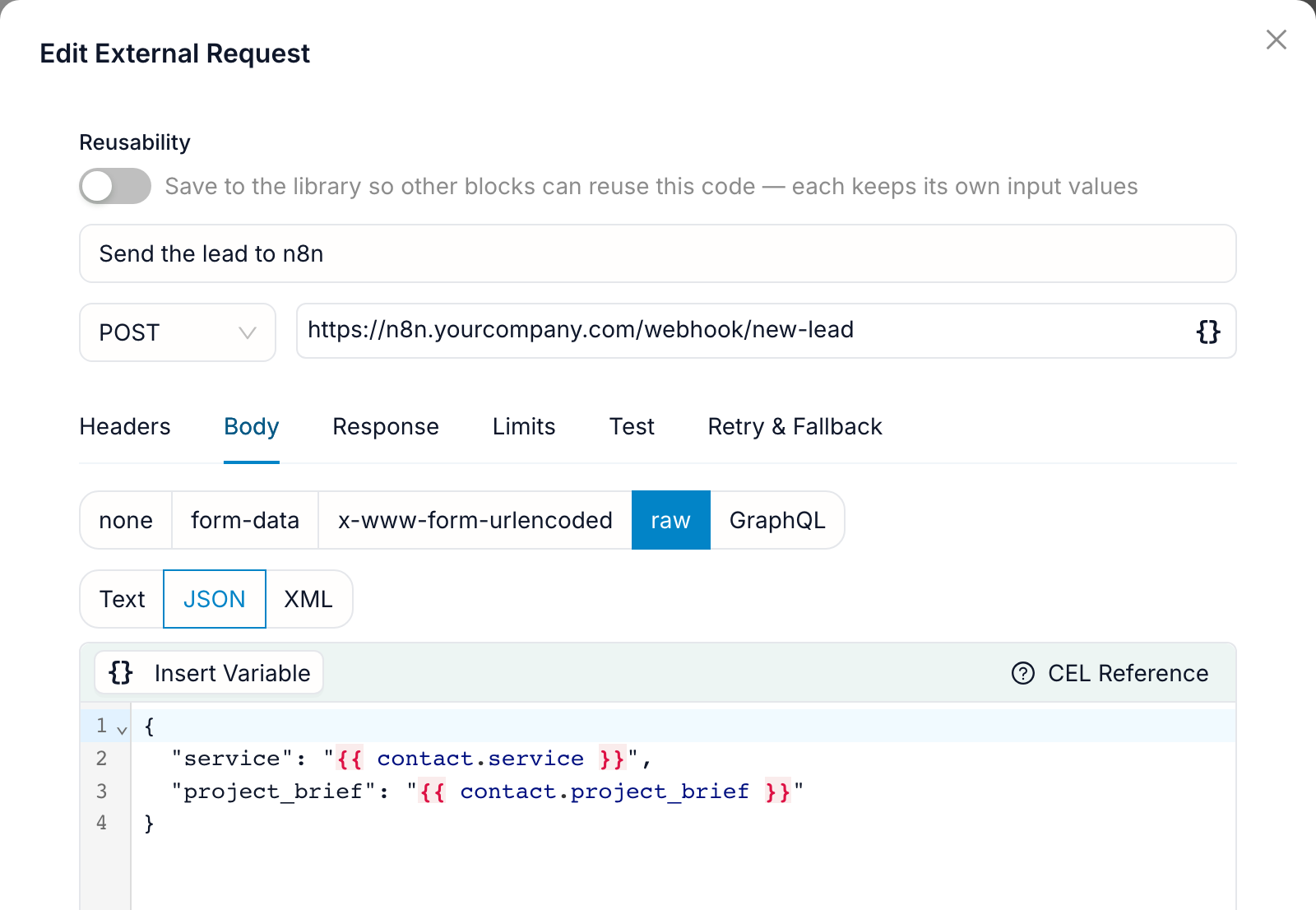Click the "project_brief" key in the JSON body
Screen dimensions: 1316x910
coord(274,792)
